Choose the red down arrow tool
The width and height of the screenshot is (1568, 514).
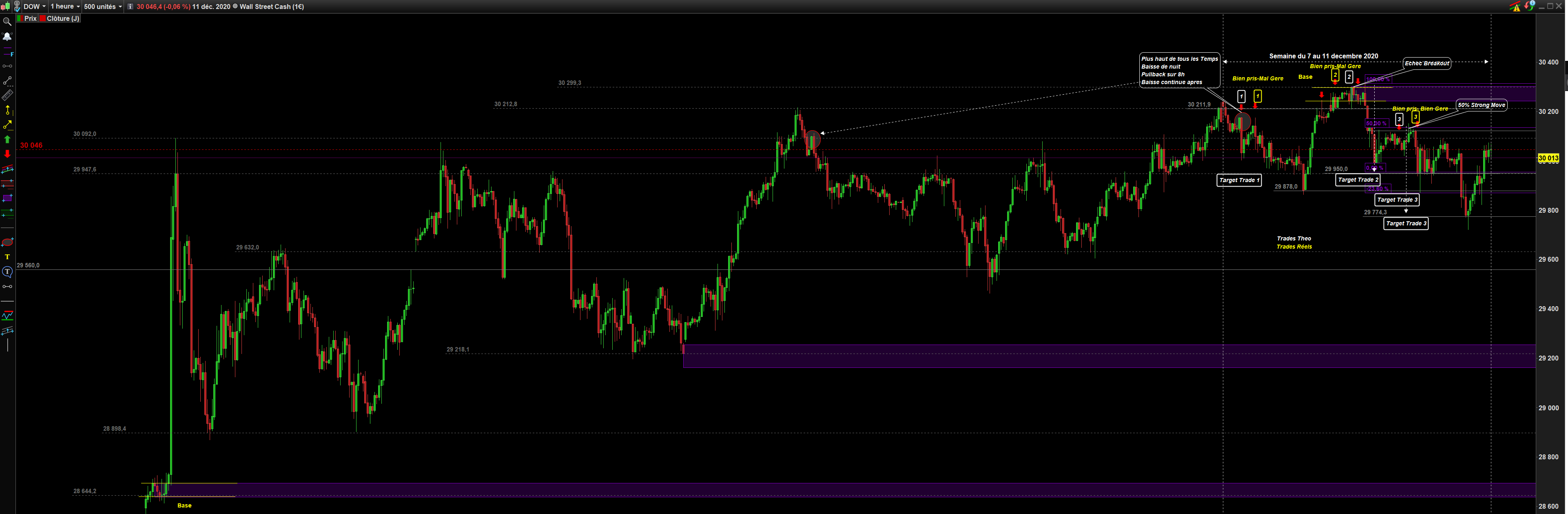click(x=7, y=154)
